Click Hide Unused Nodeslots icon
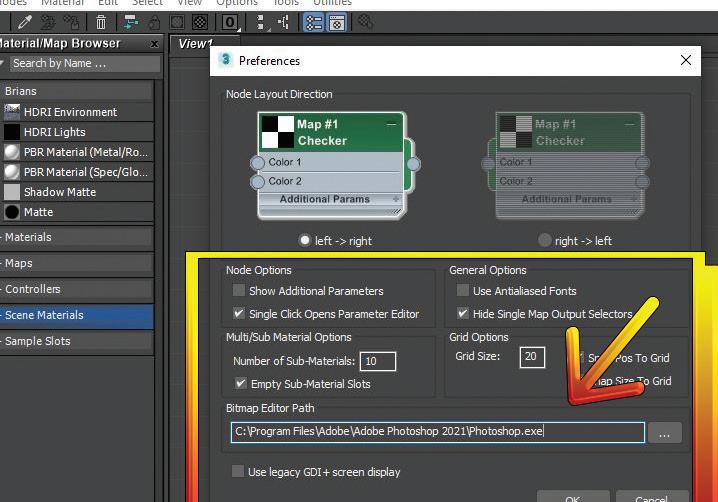Image resolution: width=718 pixels, height=502 pixels. (155, 22)
